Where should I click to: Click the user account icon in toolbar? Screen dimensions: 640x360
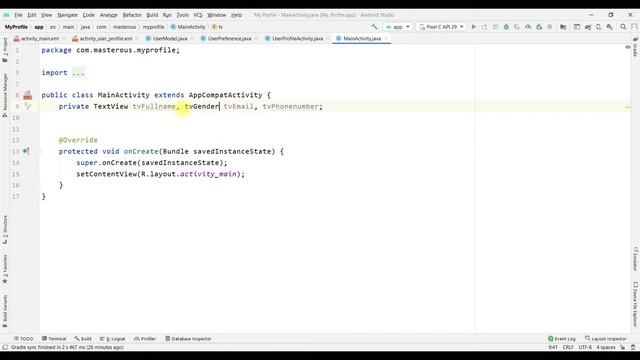[x=634, y=27]
